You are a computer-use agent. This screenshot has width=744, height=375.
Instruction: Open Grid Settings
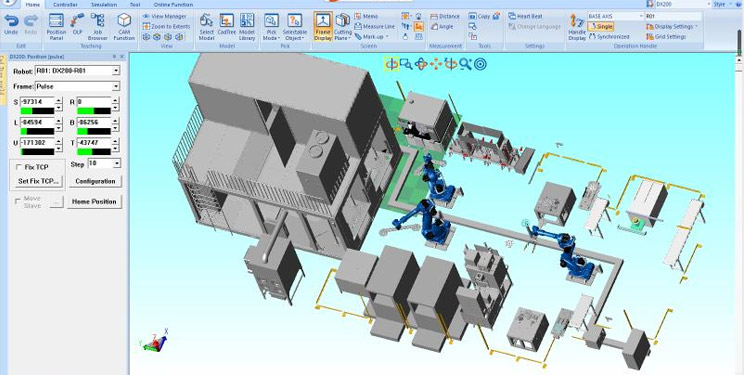(x=666, y=37)
